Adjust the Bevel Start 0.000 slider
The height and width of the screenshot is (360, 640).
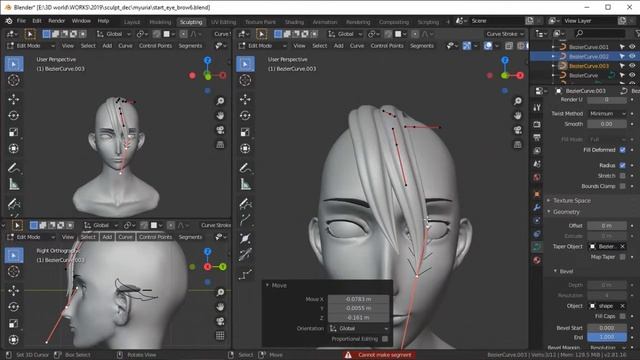pyautogui.click(x=607, y=328)
